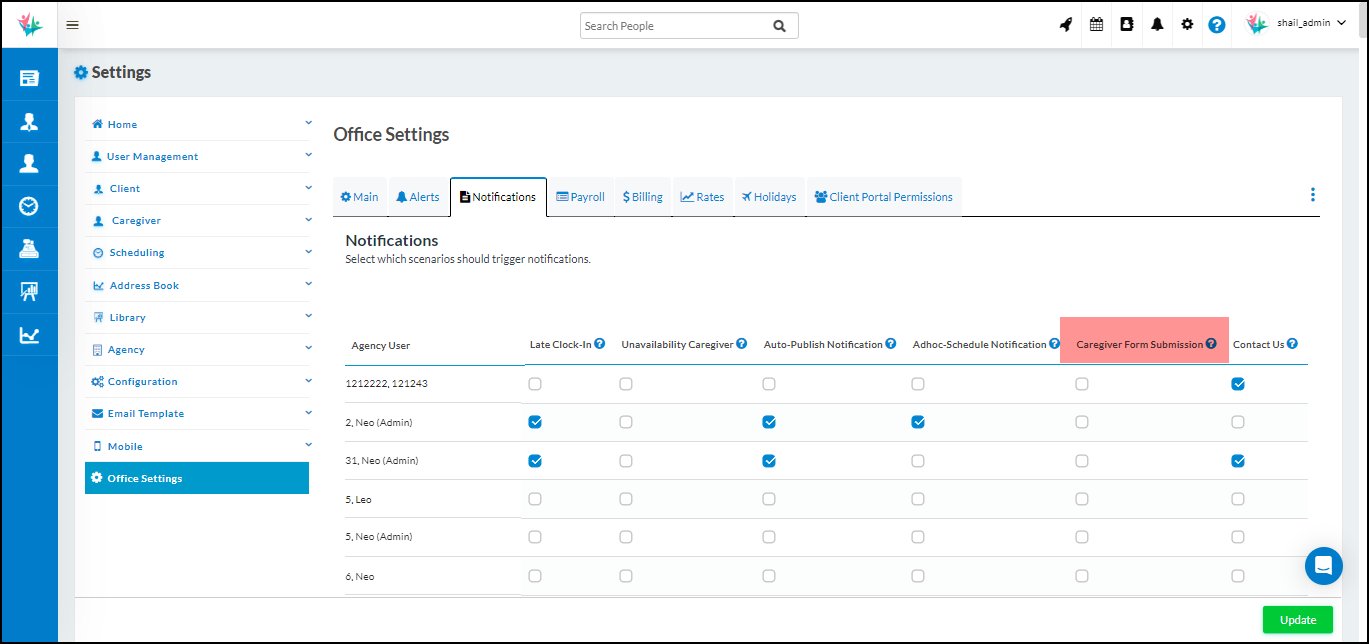Click the blue help question mark icon
Viewport: 1369px width, 644px height.
click(1216, 24)
